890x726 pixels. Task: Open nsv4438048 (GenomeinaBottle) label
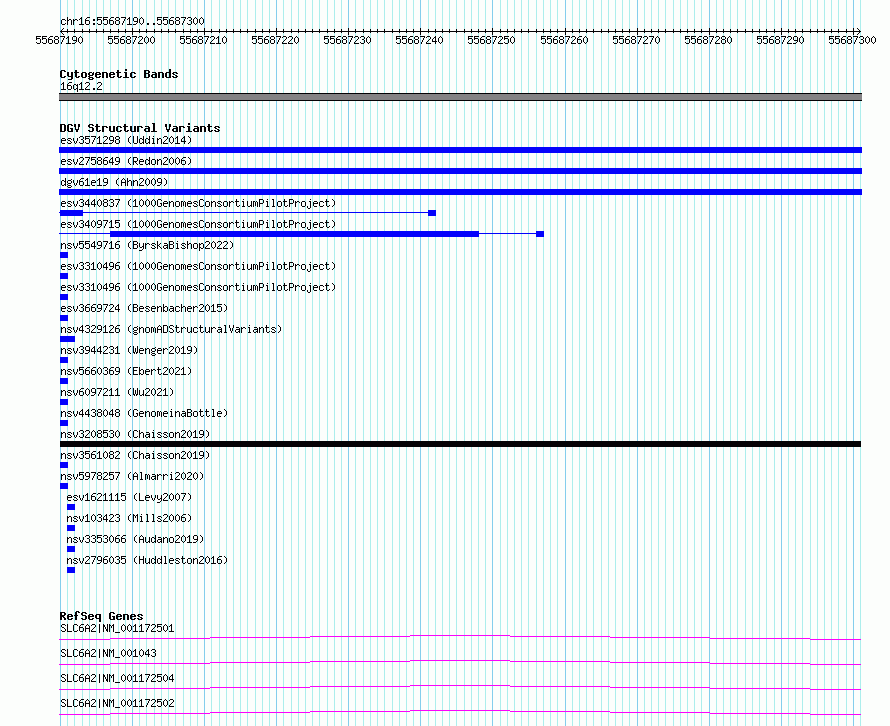coord(144,413)
